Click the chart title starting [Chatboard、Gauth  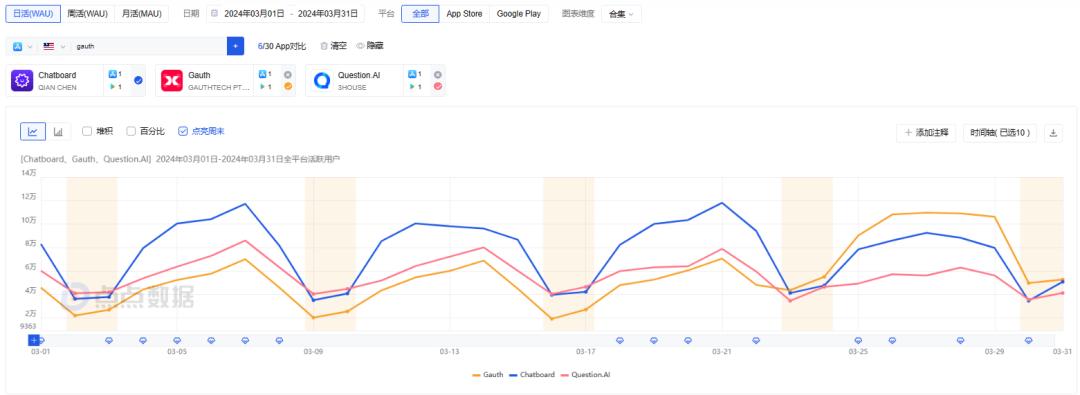(180, 159)
